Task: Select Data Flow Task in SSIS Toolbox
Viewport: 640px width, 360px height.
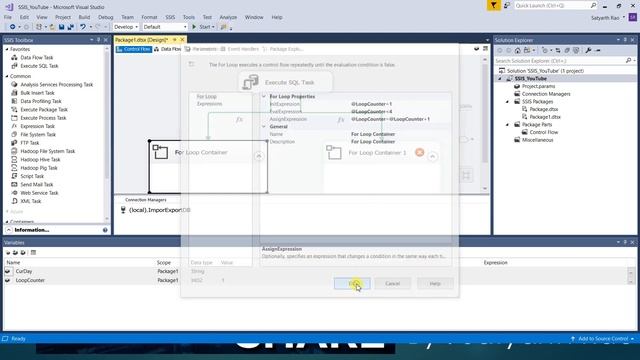Action: click(x=37, y=58)
